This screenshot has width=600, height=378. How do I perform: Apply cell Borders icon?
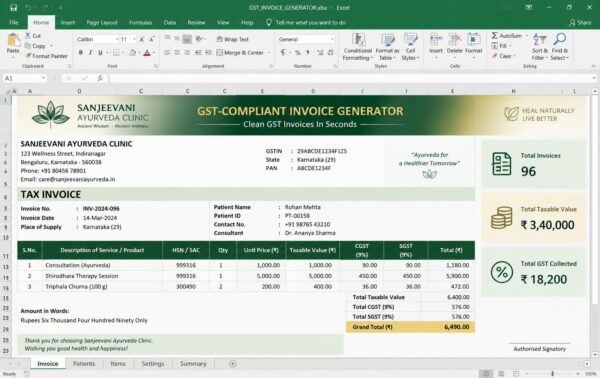[116, 52]
